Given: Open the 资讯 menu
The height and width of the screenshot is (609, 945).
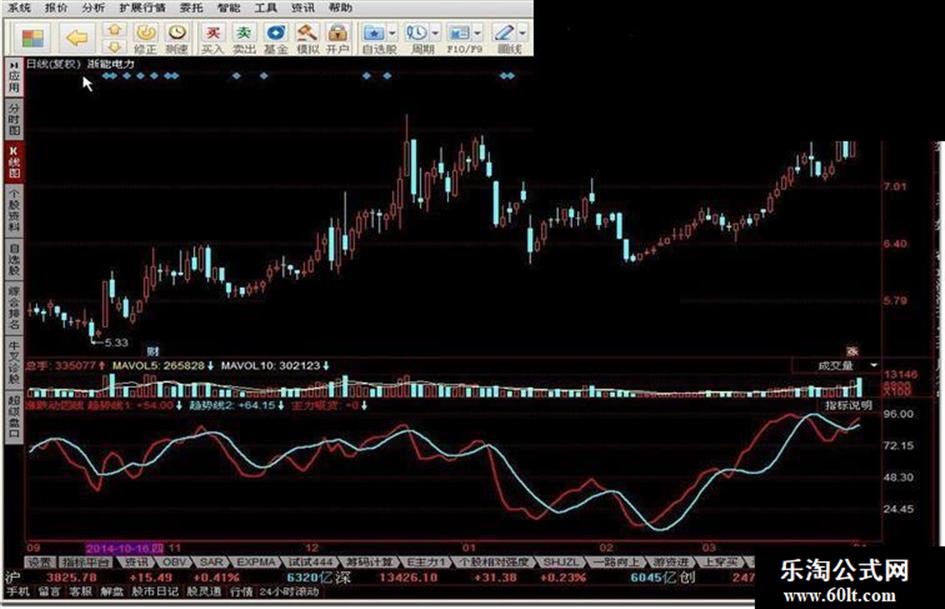Looking at the screenshot, I should coord(303,8).
